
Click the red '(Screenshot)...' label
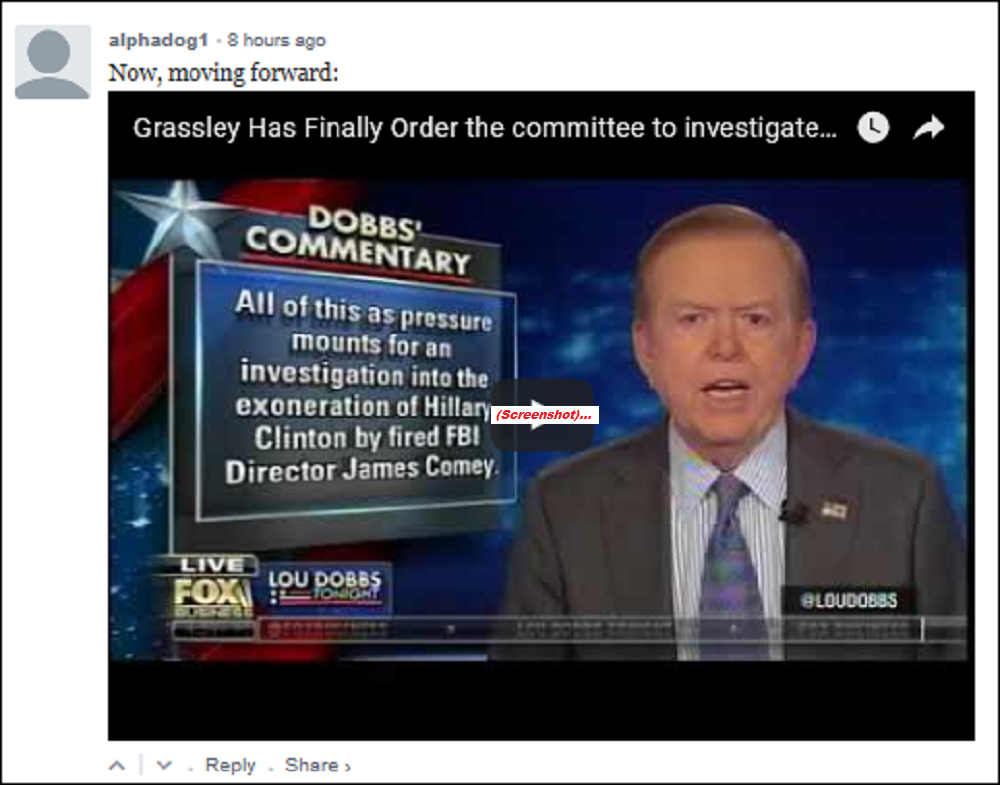point(544,415)
